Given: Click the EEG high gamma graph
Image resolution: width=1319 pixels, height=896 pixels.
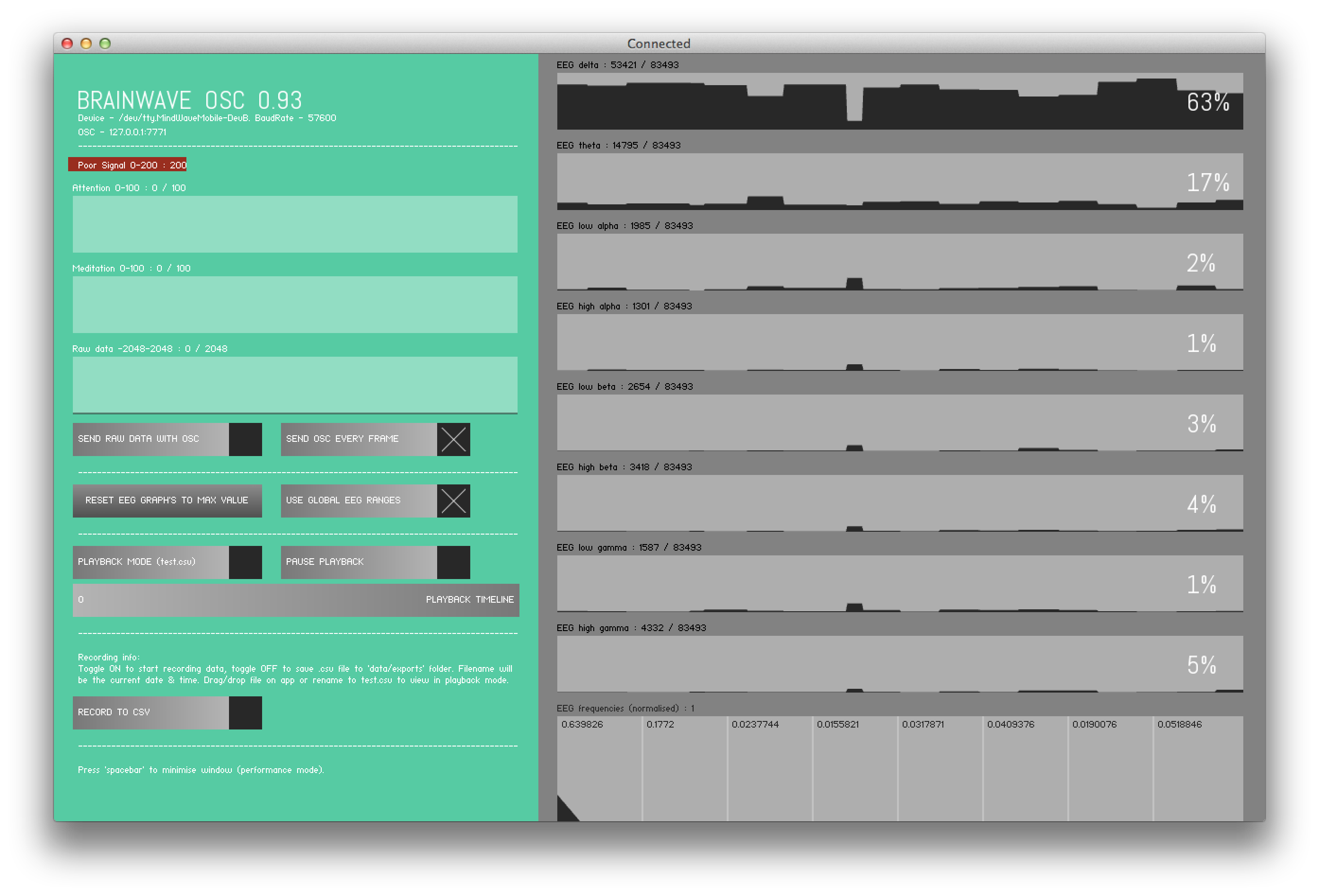Looking at the screenshot, I should [899, 665].
